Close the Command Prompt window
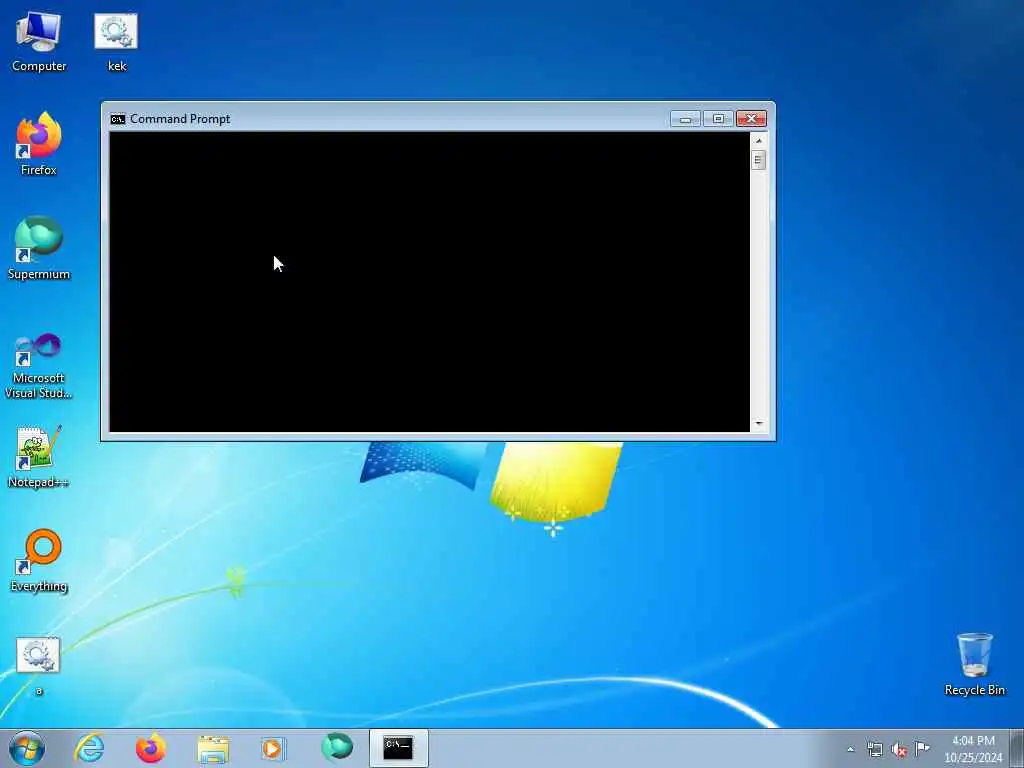 click(x=751, y=119)
